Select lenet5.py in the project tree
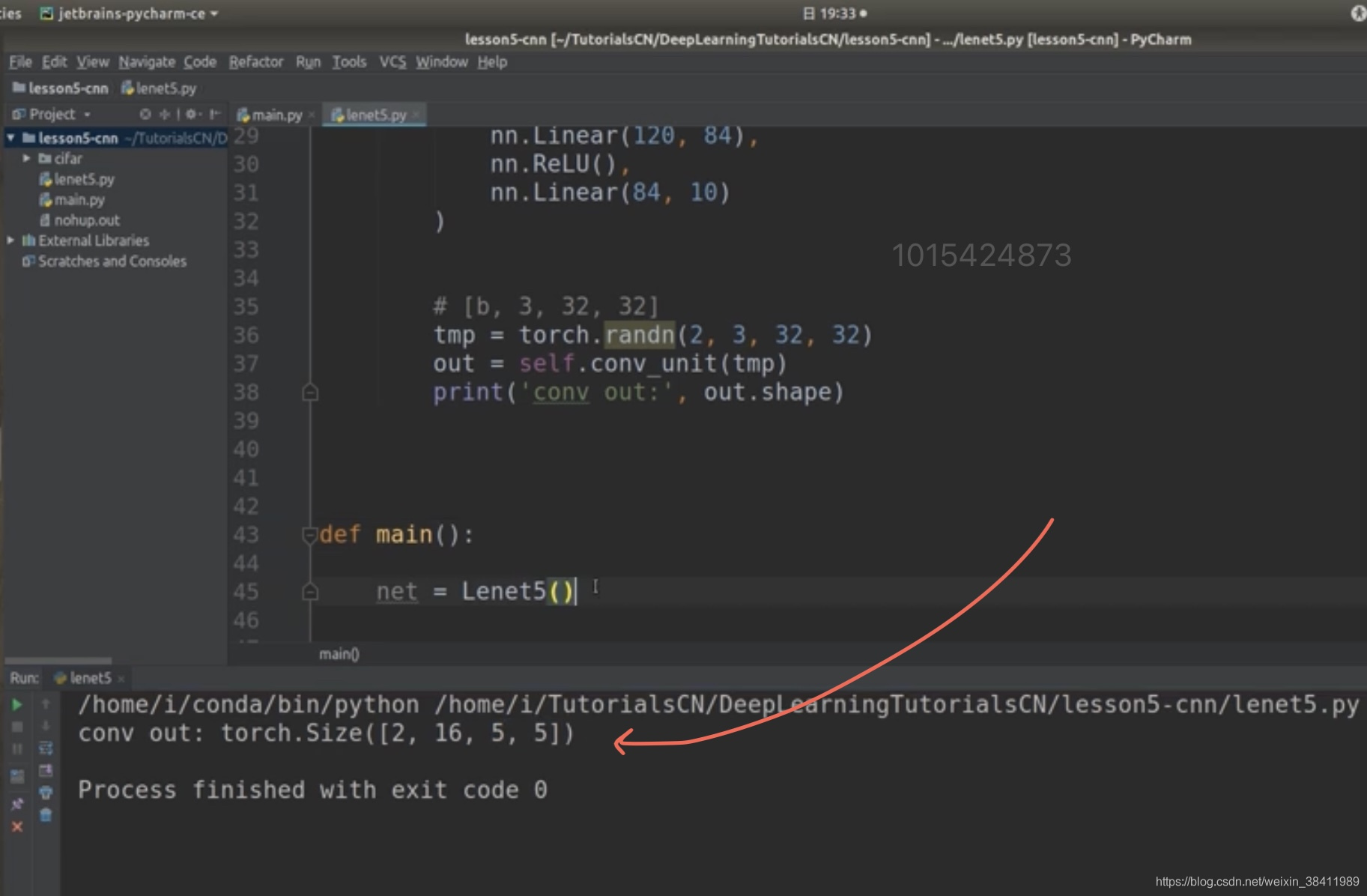Image resolution: width=1367 pixels, height=896 pixels. [76, 179]
